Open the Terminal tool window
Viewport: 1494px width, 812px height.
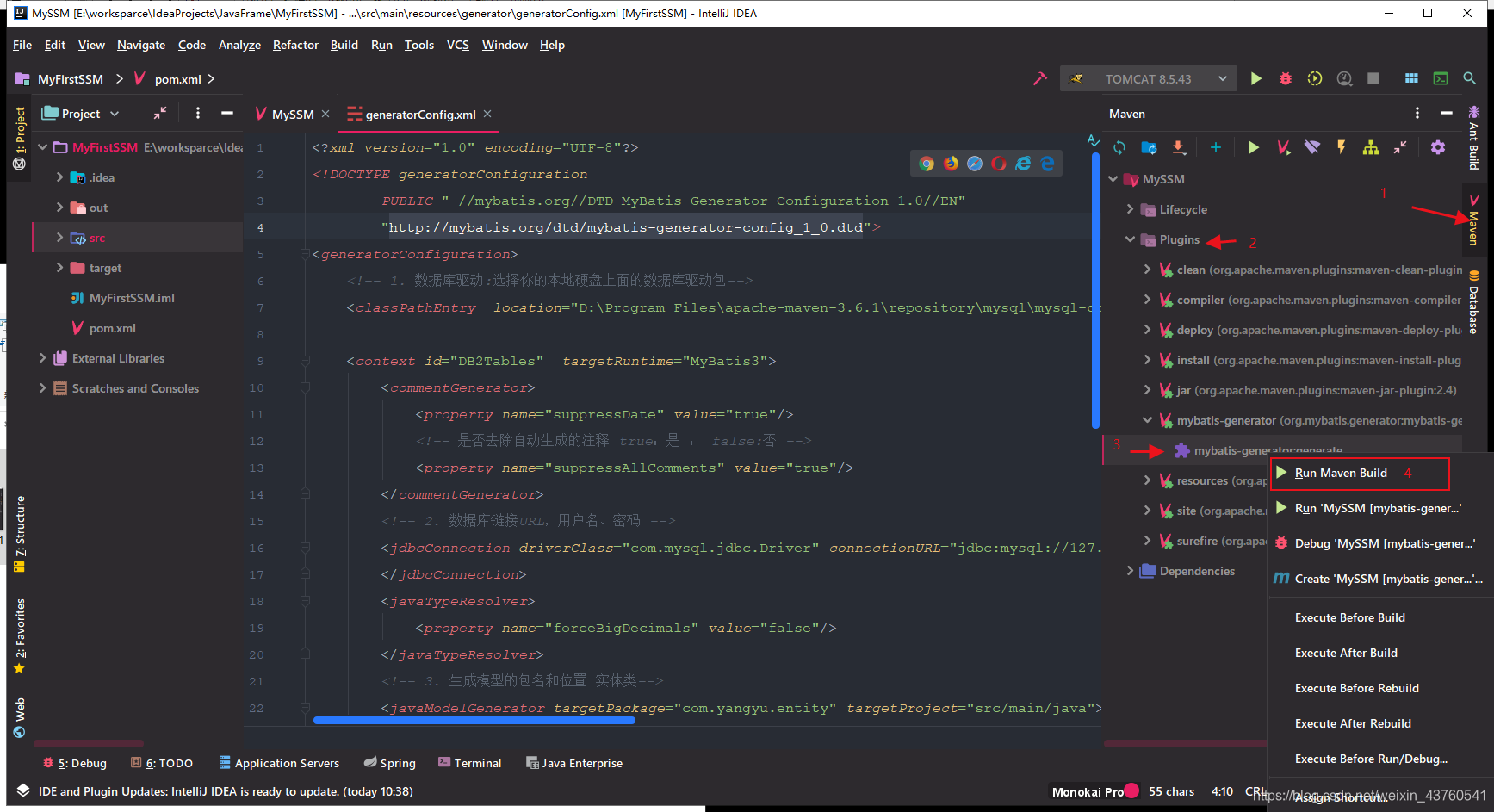(x=470, y=763)
